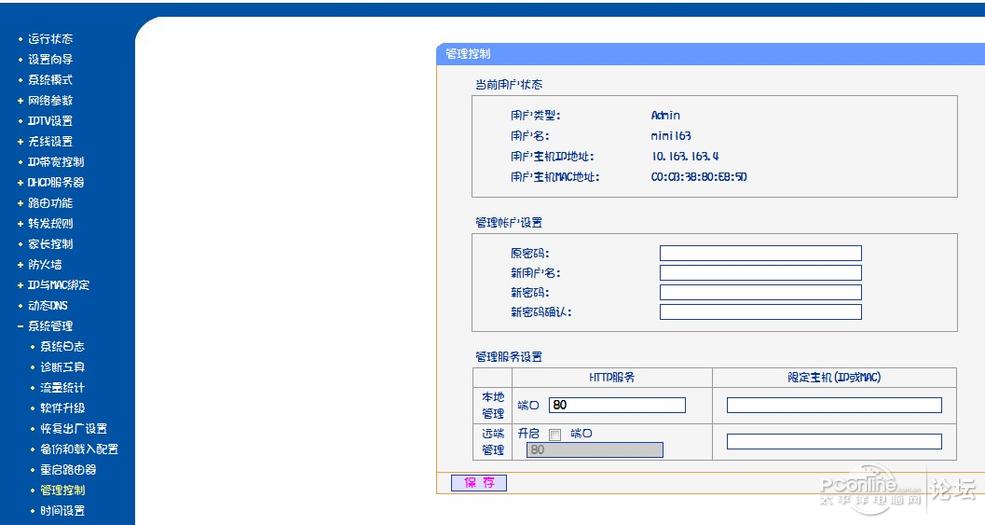Open the 备份和载入配置 page

(x=79, y=449)
